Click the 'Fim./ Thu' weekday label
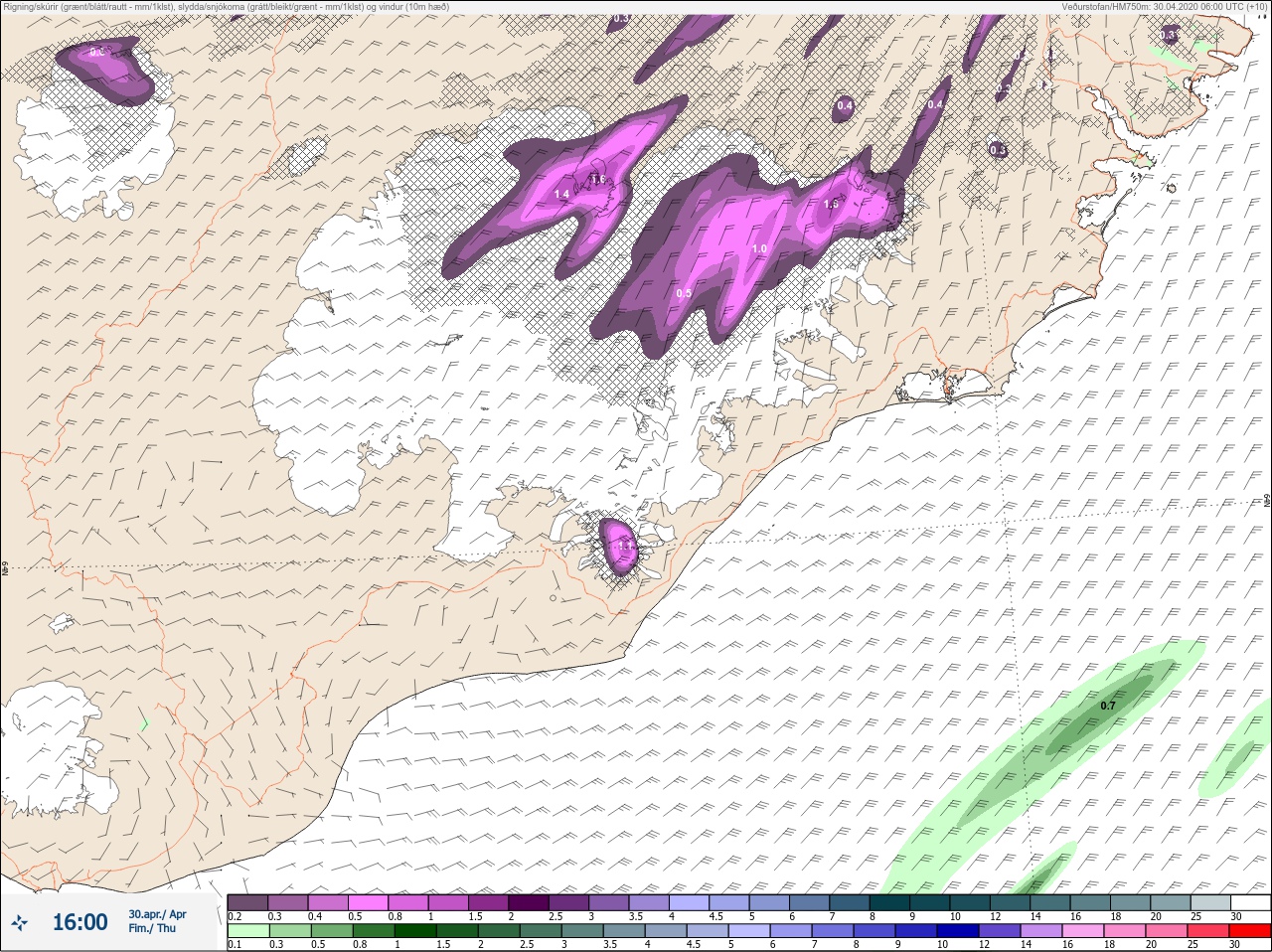Screen dimensions: 1272x952 [152, 928]
